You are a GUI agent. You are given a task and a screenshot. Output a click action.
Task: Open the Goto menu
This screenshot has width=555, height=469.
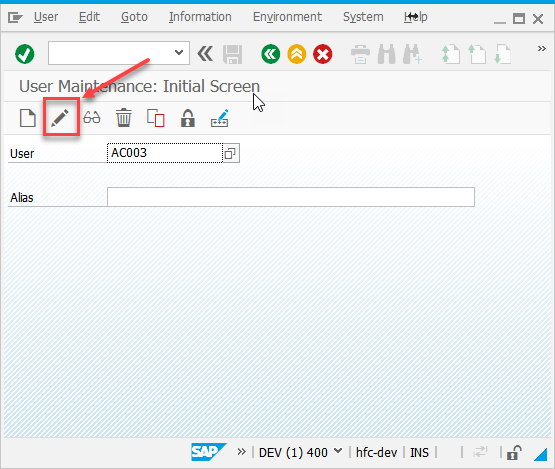tap(134, 17)
